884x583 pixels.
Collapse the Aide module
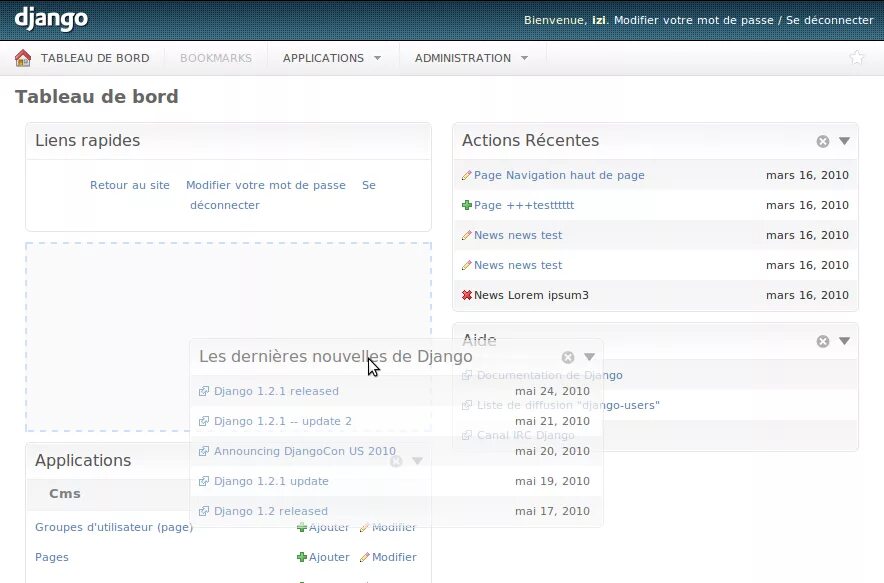pyautogui.click(x=844, y=341)
